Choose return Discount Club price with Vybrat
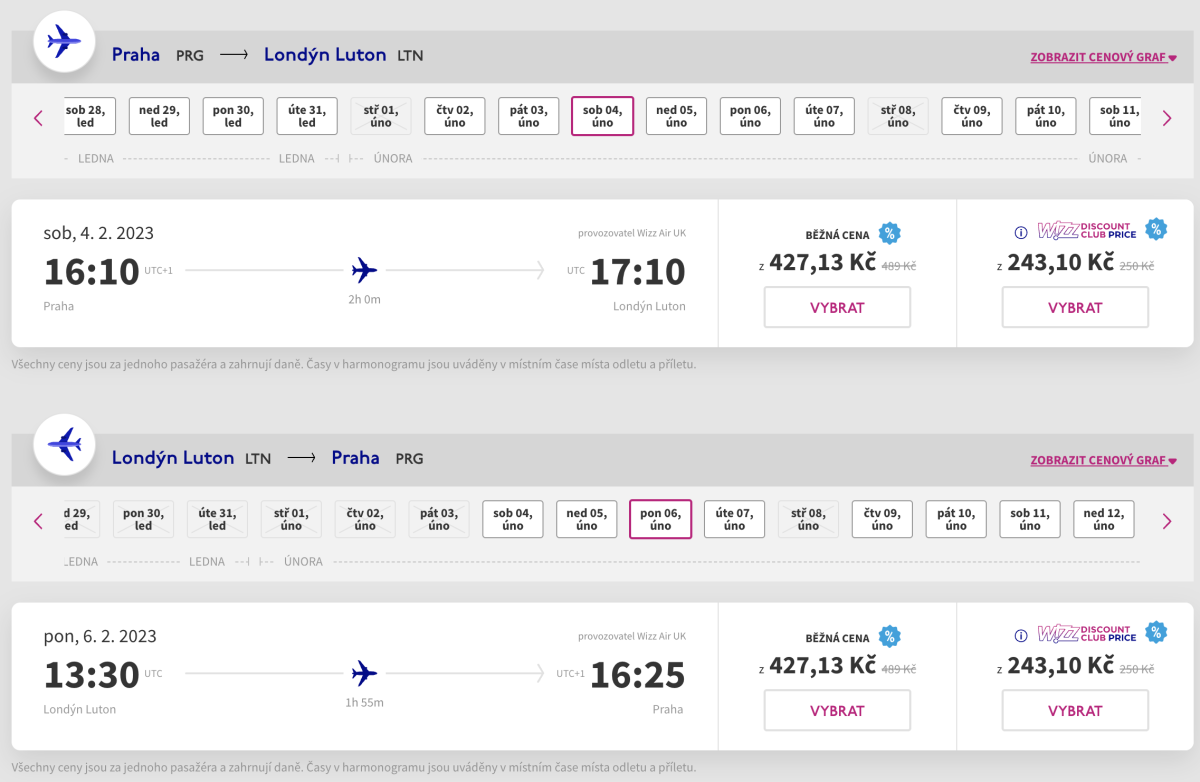1200x782 pixels. coord(1075,710)
